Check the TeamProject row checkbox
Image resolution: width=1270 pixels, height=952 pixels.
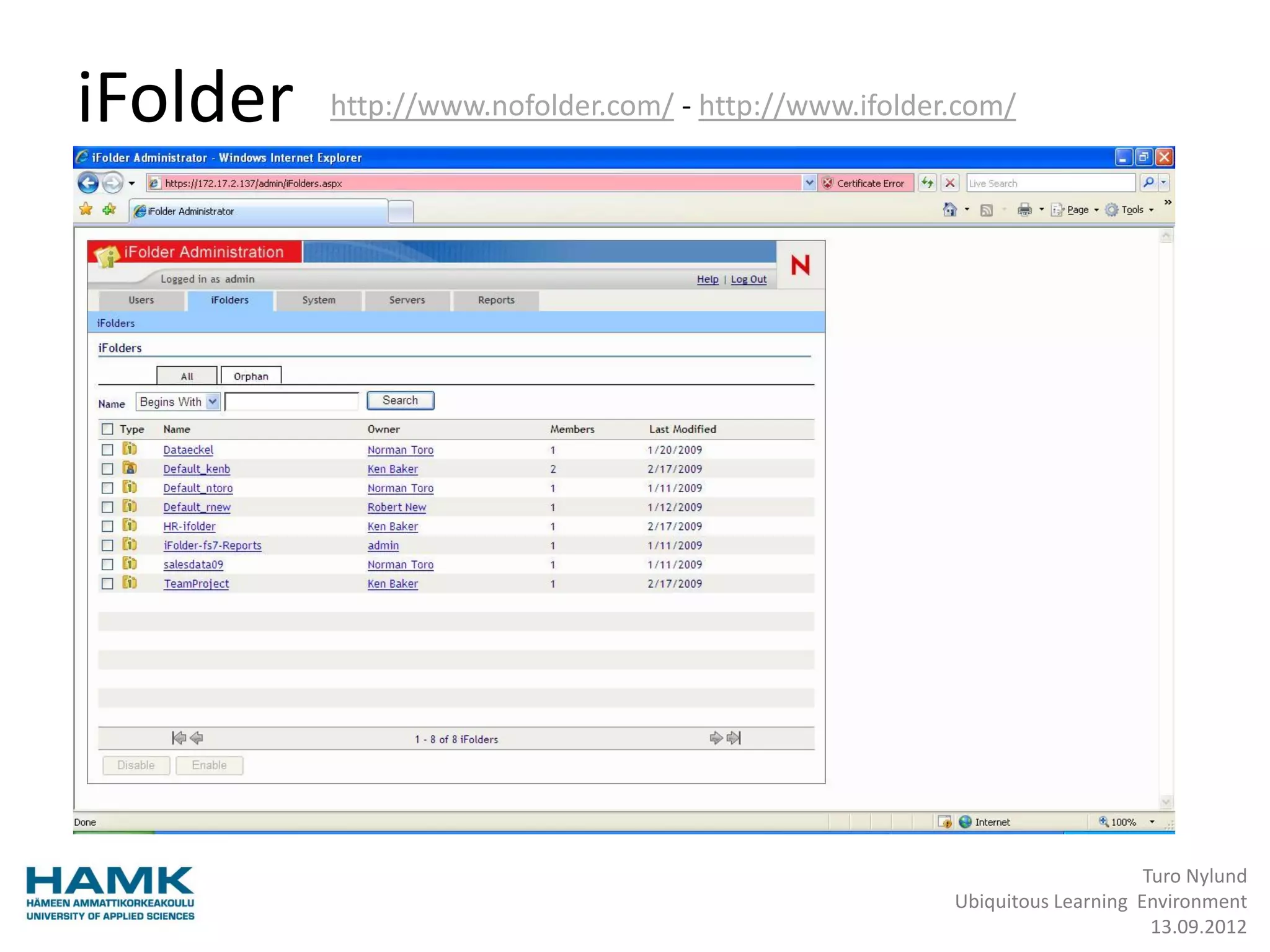(x=107, y=584)
